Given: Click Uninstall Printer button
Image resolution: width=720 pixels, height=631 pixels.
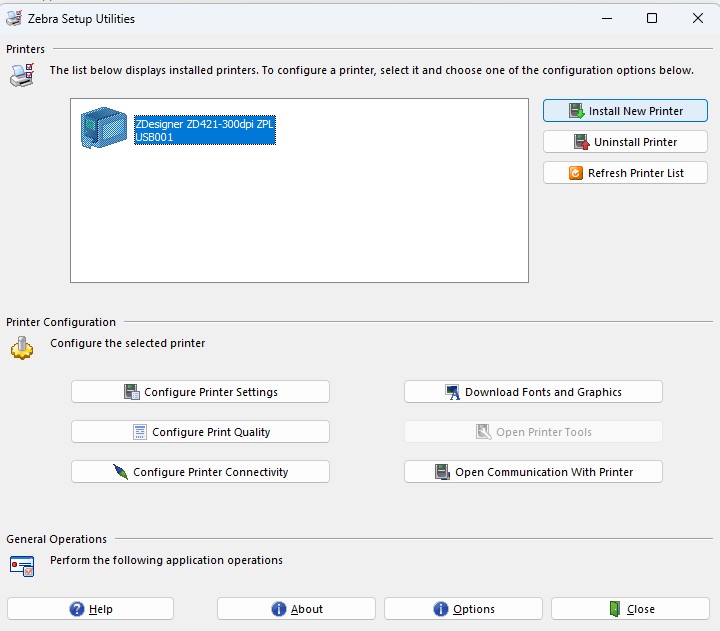Looking at the screenshot, I should click(625, 142).
